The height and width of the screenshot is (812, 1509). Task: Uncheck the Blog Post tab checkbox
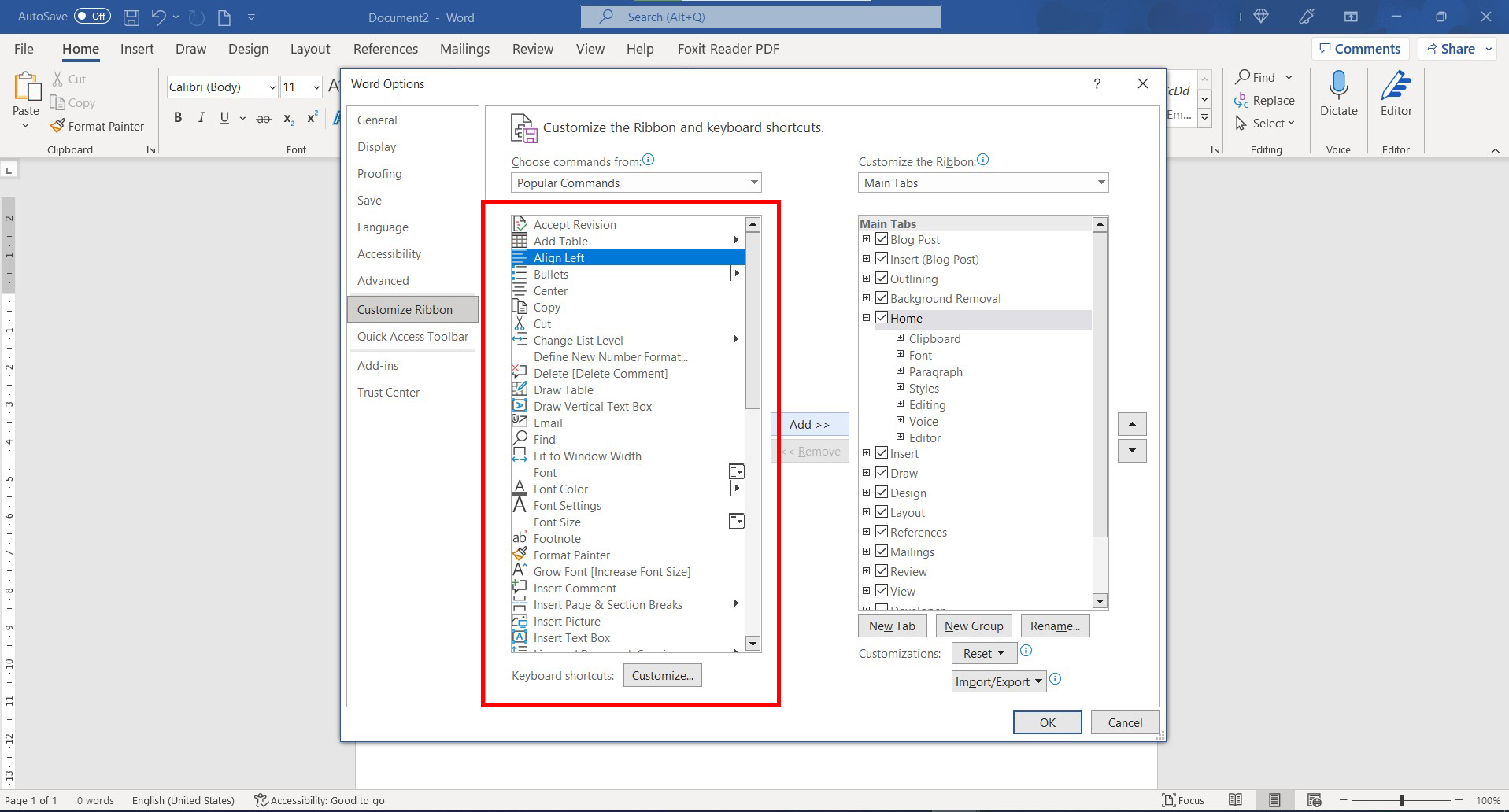(x=882, y=239)
